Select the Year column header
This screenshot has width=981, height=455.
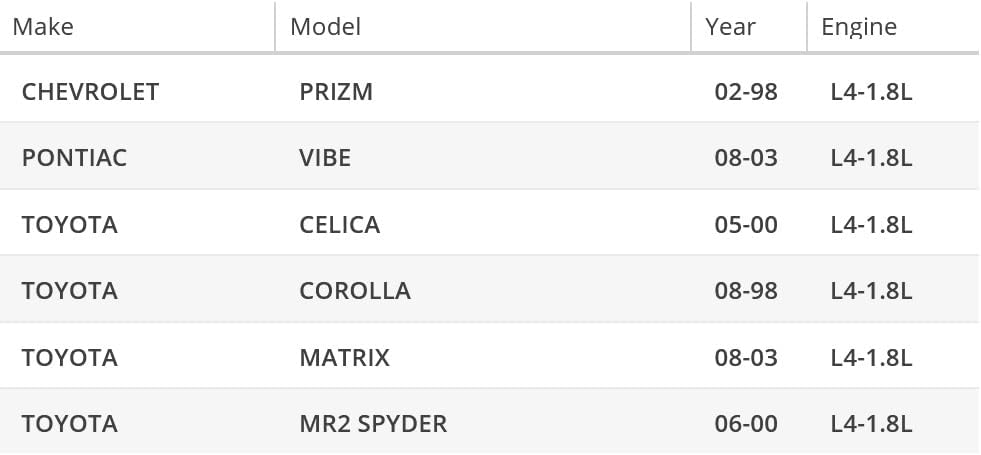point(730,27)
